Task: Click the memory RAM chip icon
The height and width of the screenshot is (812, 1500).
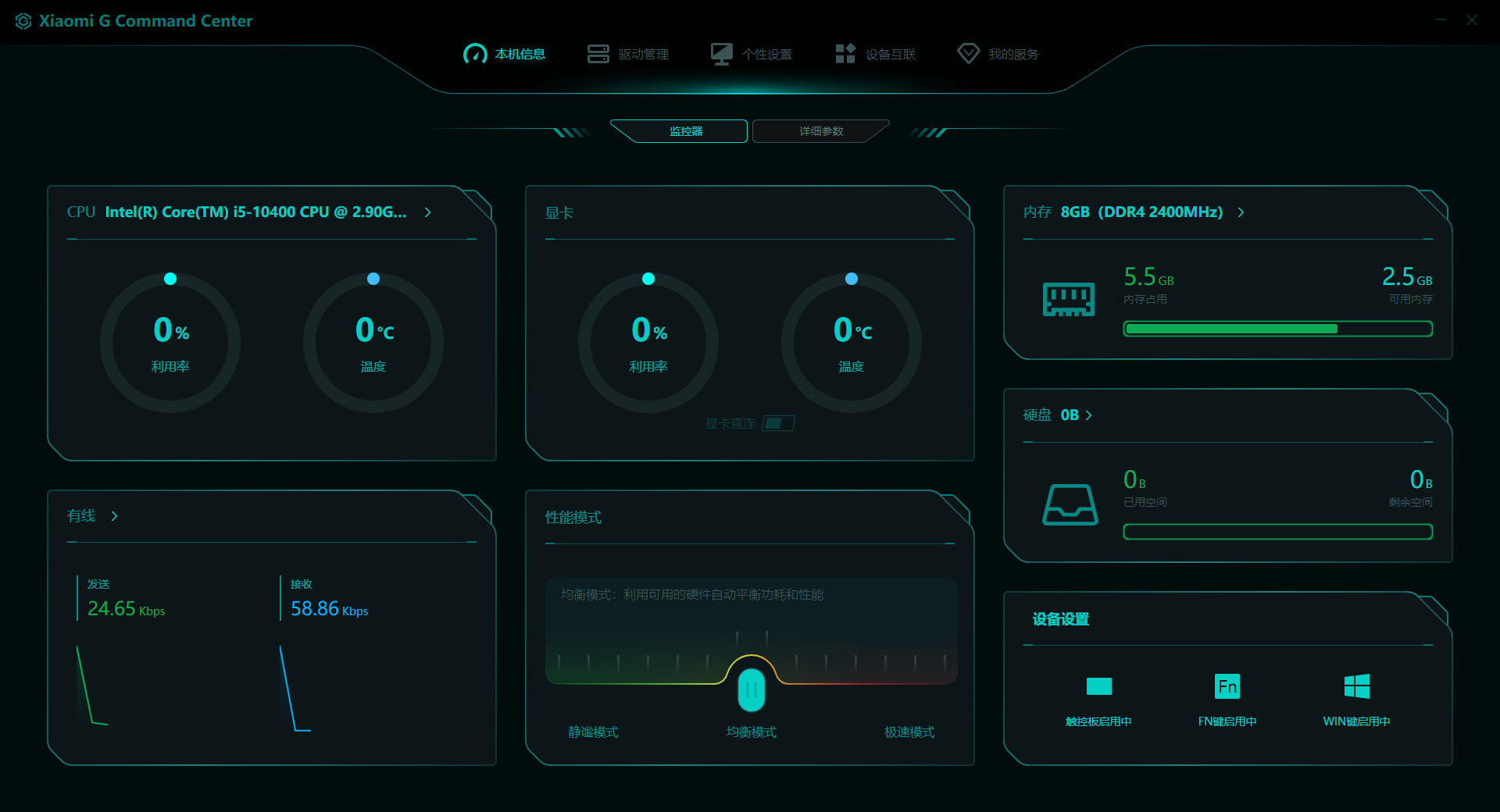Action: point(1069,299)
